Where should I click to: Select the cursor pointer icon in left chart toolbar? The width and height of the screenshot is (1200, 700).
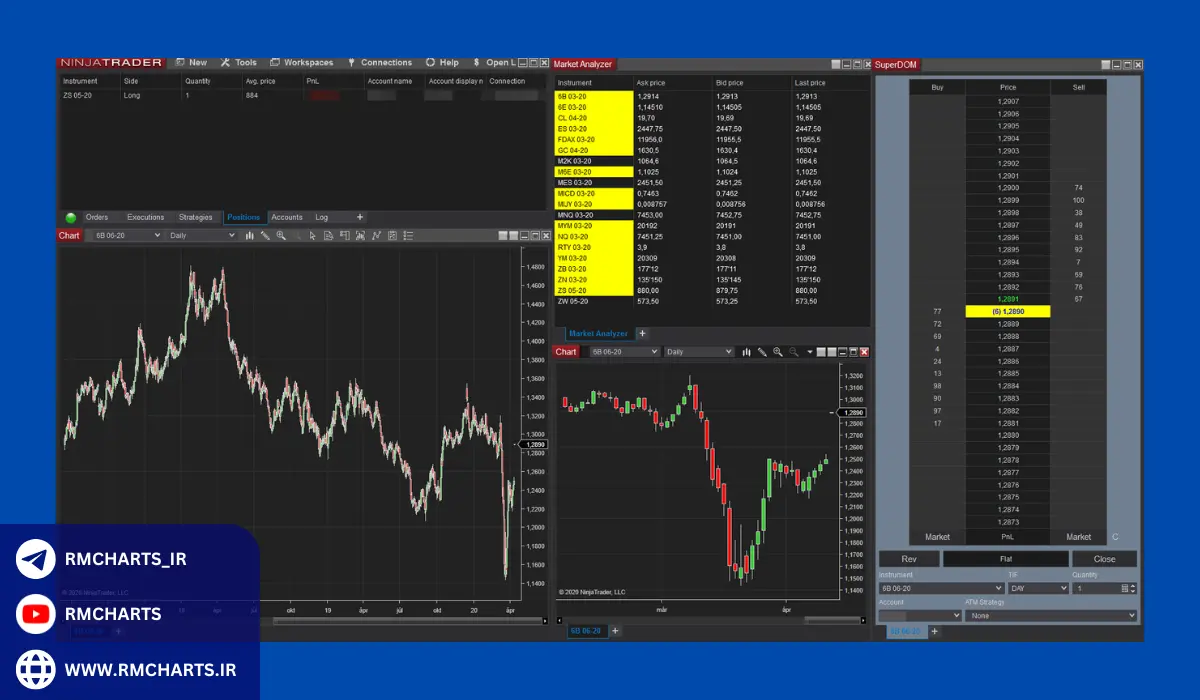[x=313, y=236]
